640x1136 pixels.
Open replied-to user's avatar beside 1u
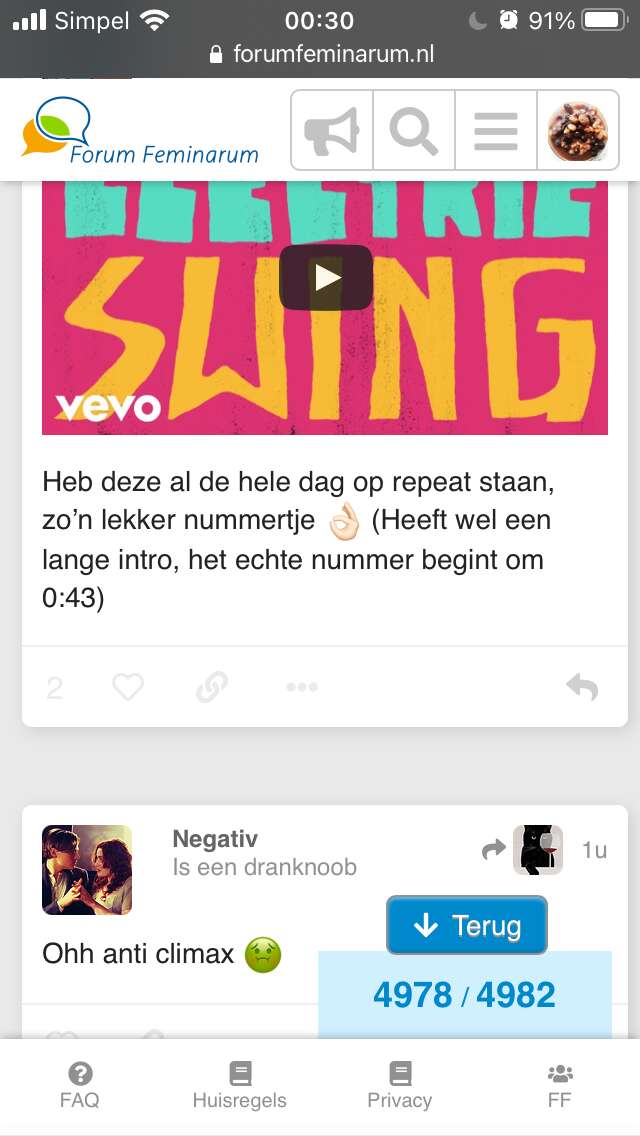click(x=538, y=850)
